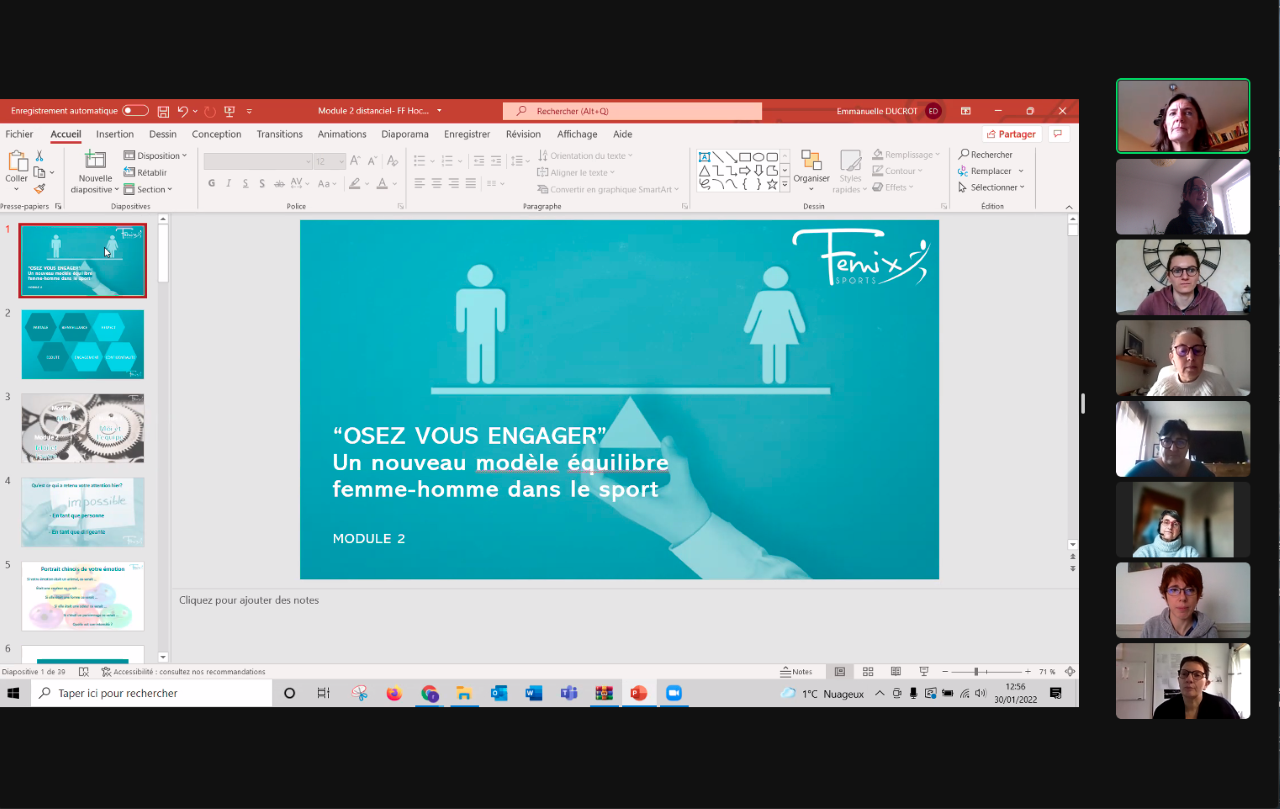Viewport: 1280px width, 809px height.
Task: Toggle the Enregistrement automatique switch
Action: click(x=135, y=111)
